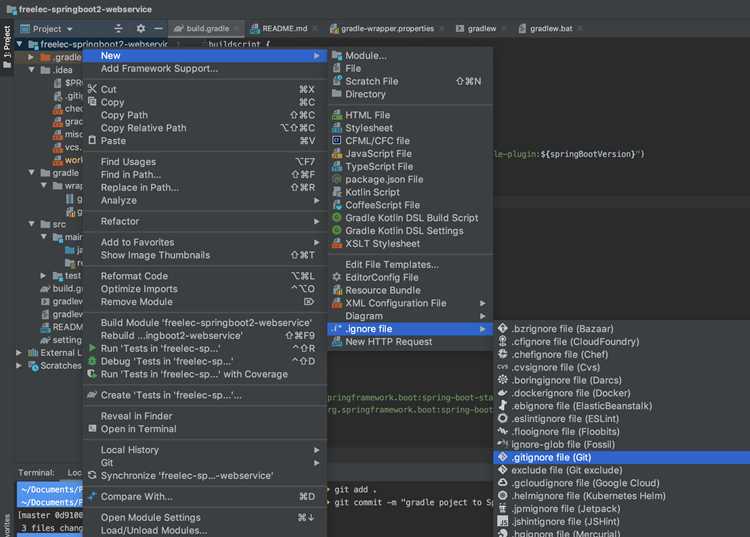
Task: Open the XML Configuration File submenu
Action: click(410, 303)
